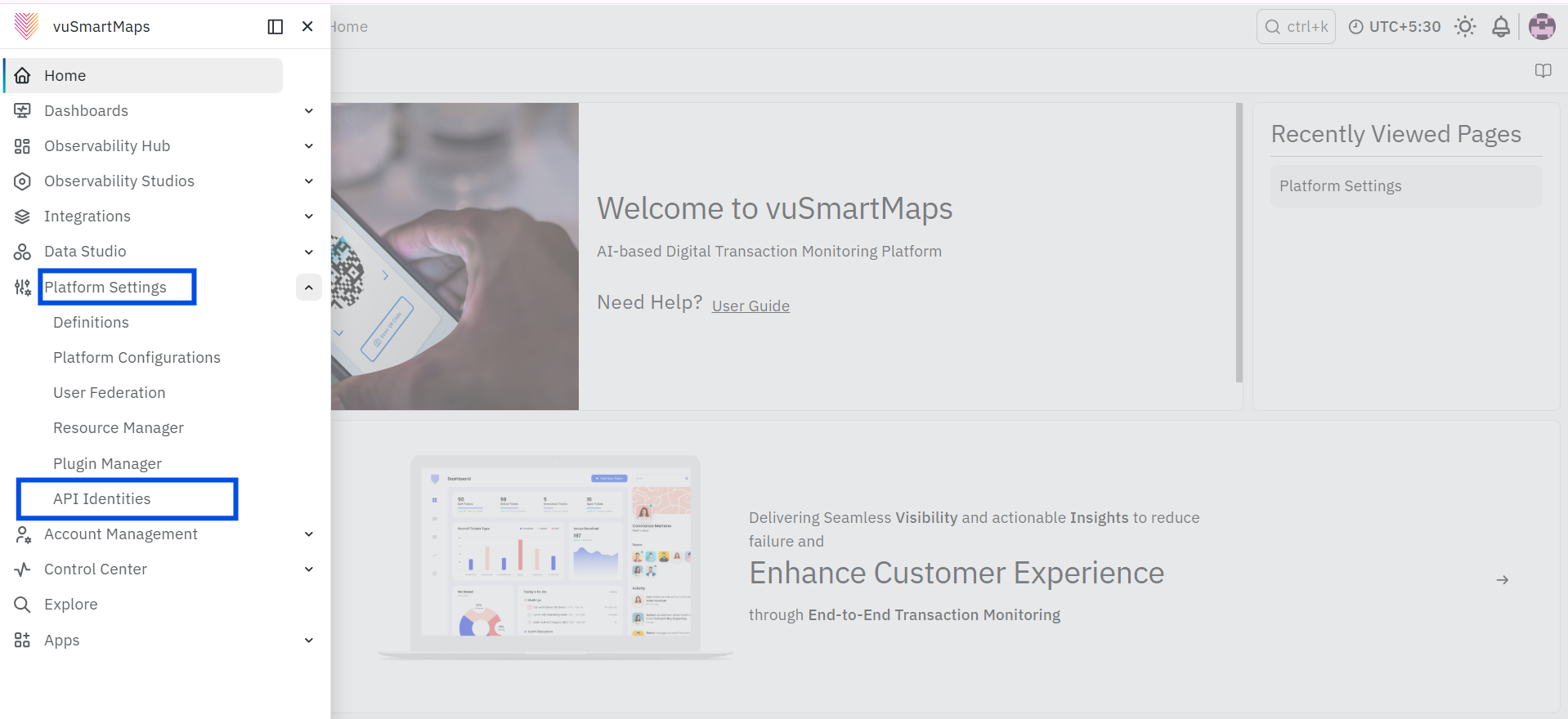The image size is (1568, 719).
Task: Click the Account Management user-gear icon
Action: click(22, 534)
